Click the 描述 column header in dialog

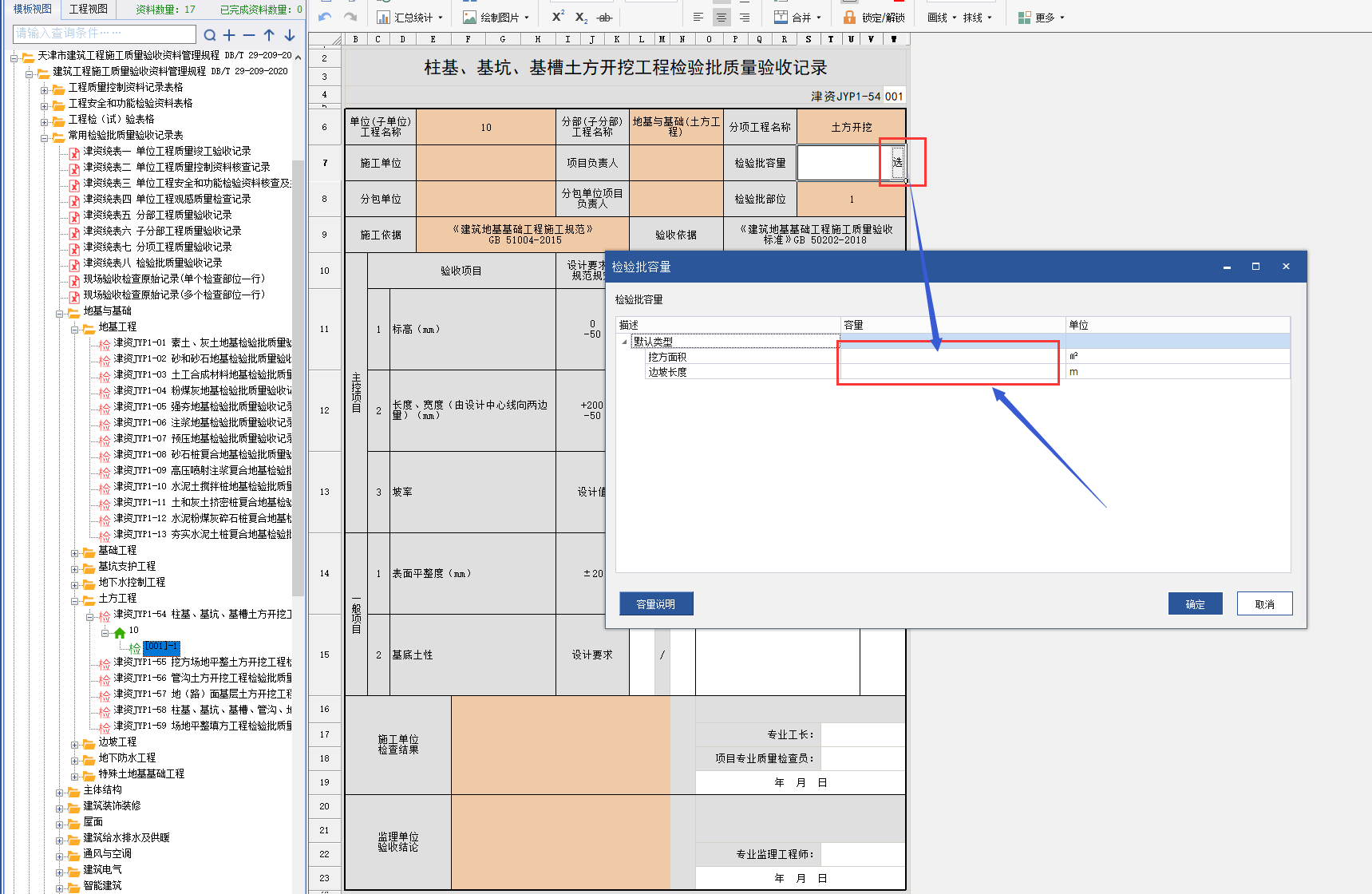728,325
